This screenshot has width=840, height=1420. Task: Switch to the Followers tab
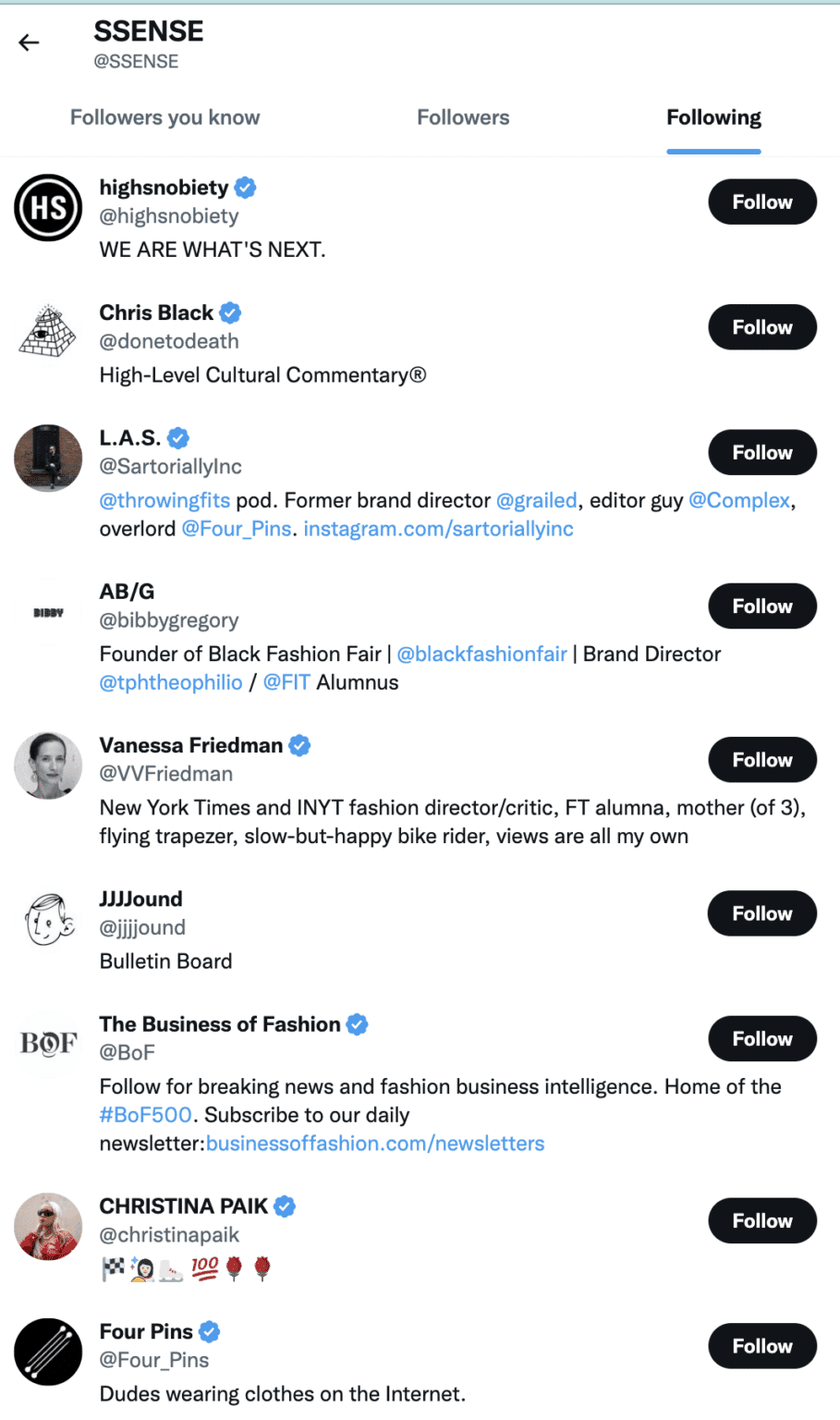point(463,117)
